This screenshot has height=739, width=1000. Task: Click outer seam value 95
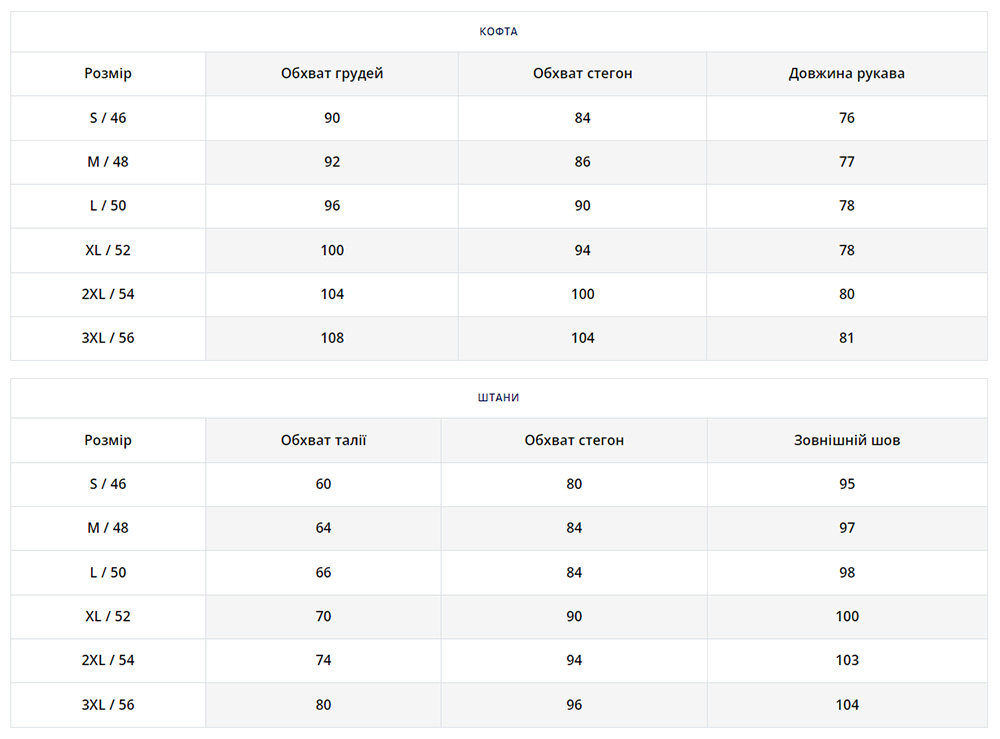pos(846,484)
